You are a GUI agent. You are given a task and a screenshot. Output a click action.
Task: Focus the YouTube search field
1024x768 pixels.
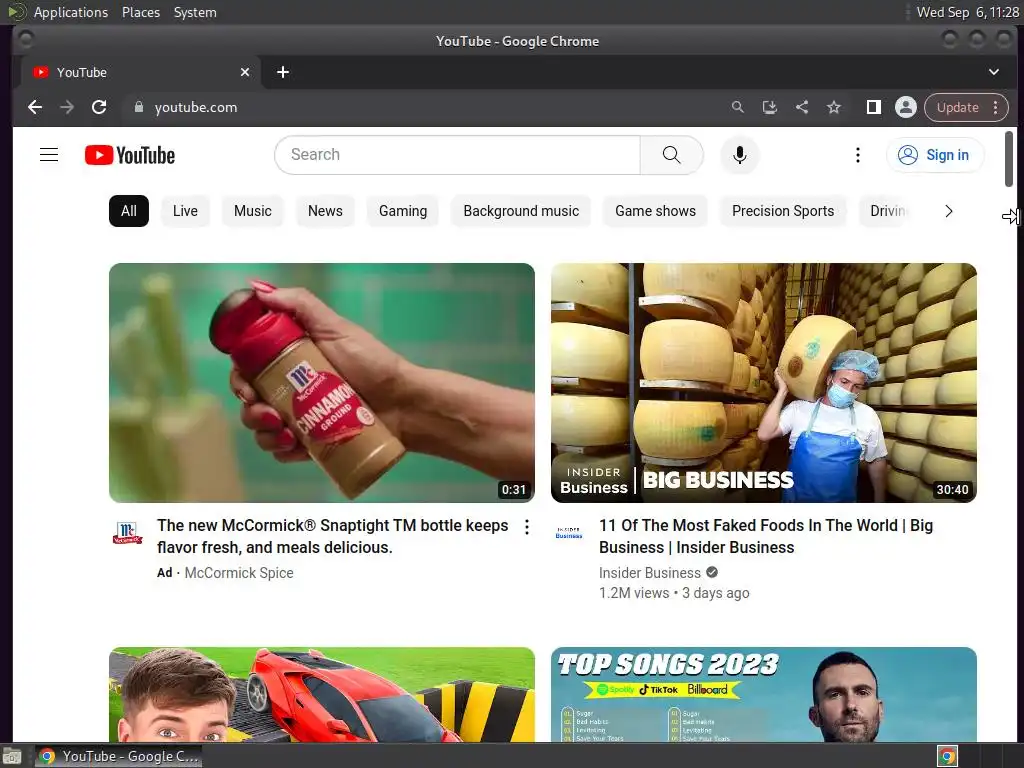click(457, 155)
